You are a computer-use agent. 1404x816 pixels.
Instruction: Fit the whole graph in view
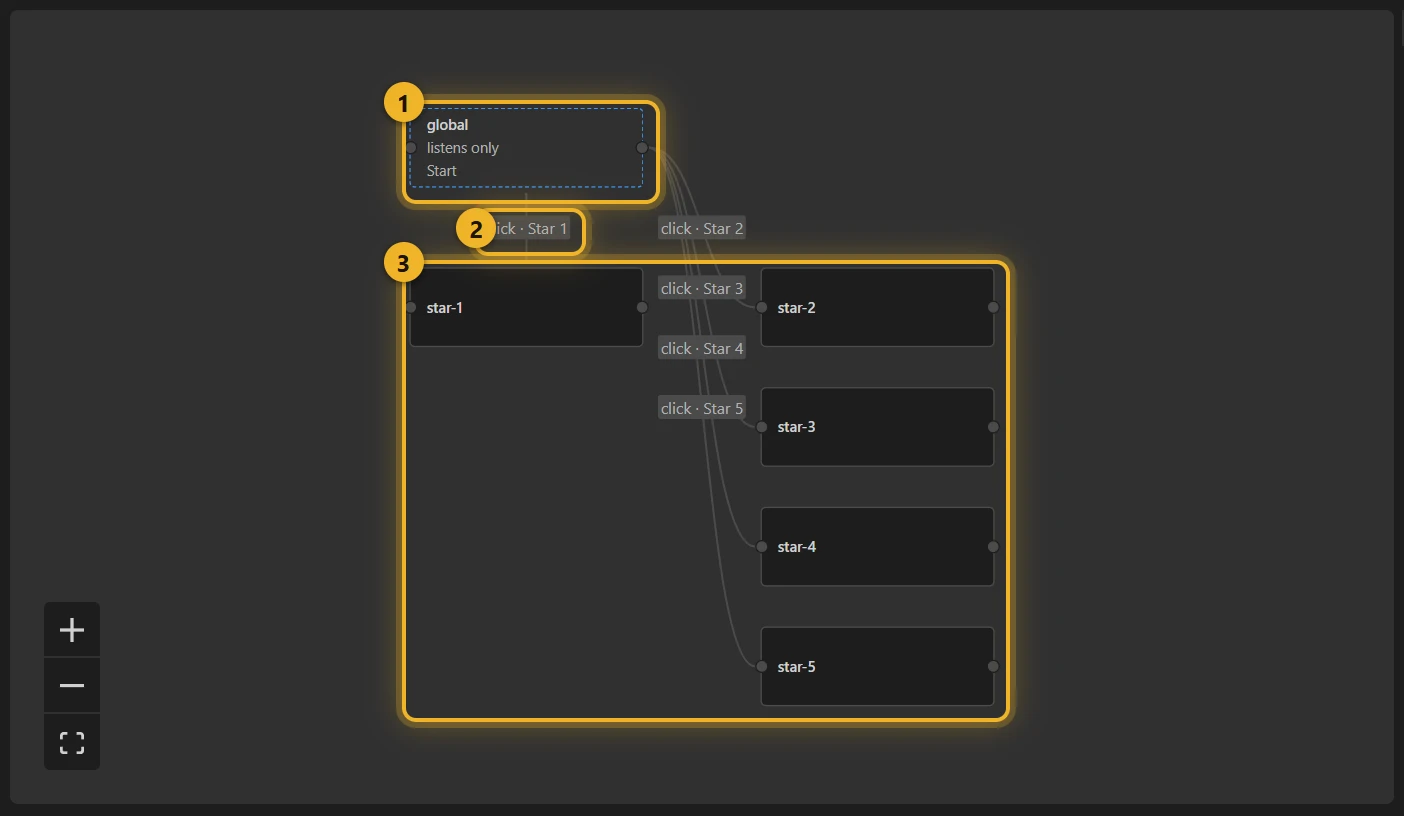coord(72,742)
